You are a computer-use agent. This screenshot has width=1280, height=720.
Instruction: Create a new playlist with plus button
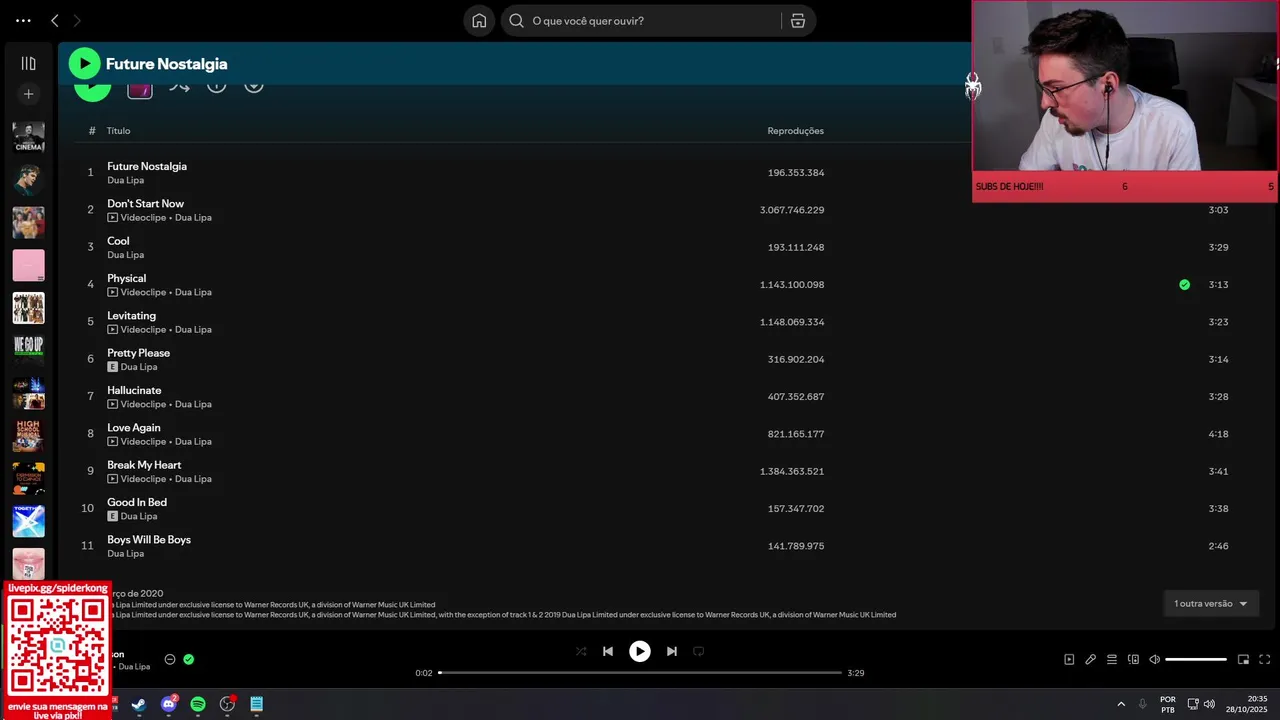point(28,94)
